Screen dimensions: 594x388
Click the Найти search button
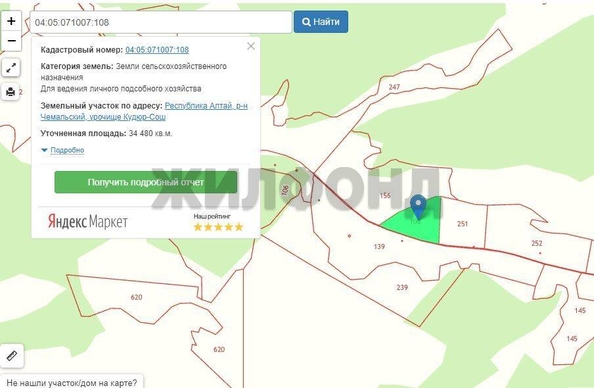coord(321,22)
